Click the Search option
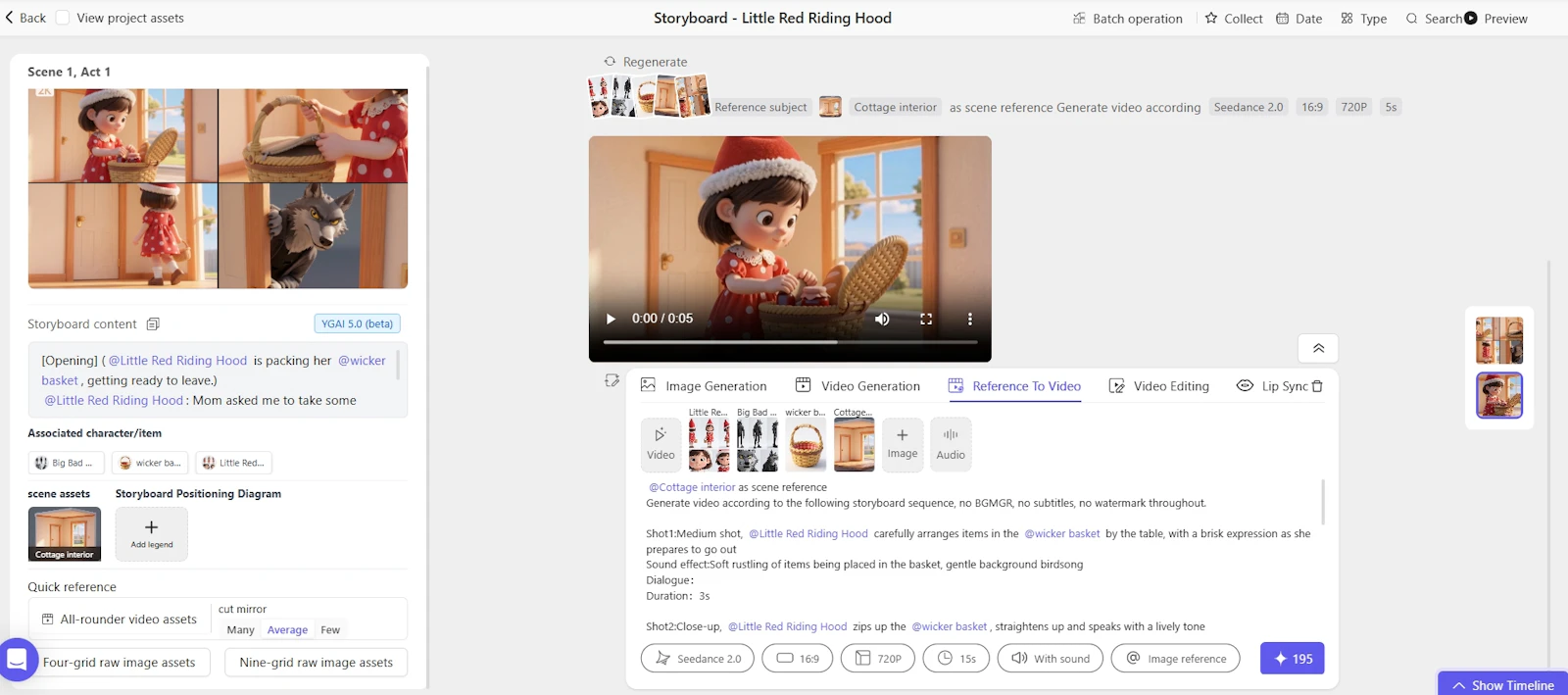The image size is (1568, 695). point(1434,19)
